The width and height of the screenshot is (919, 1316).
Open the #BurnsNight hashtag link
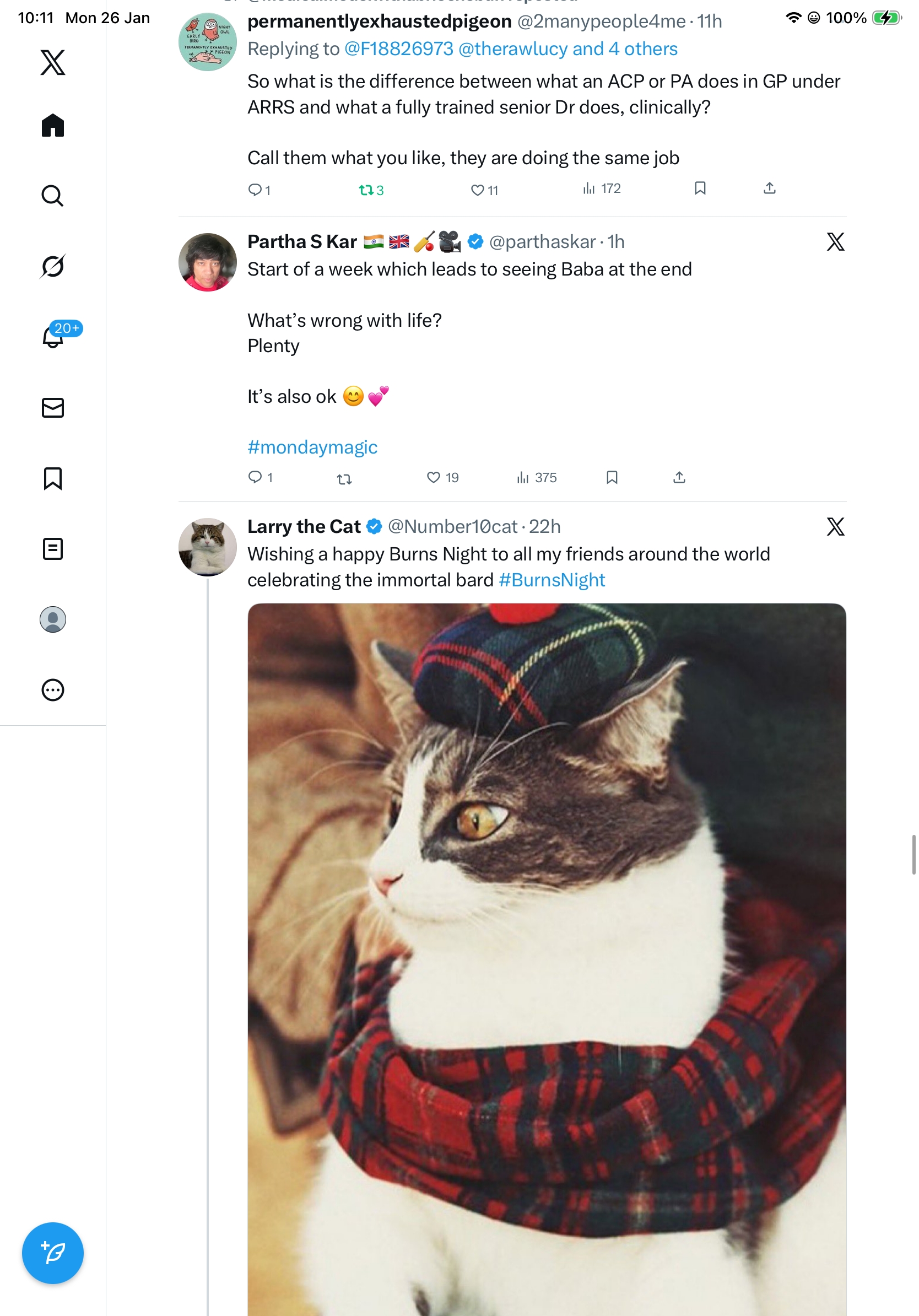coord(552,580)
